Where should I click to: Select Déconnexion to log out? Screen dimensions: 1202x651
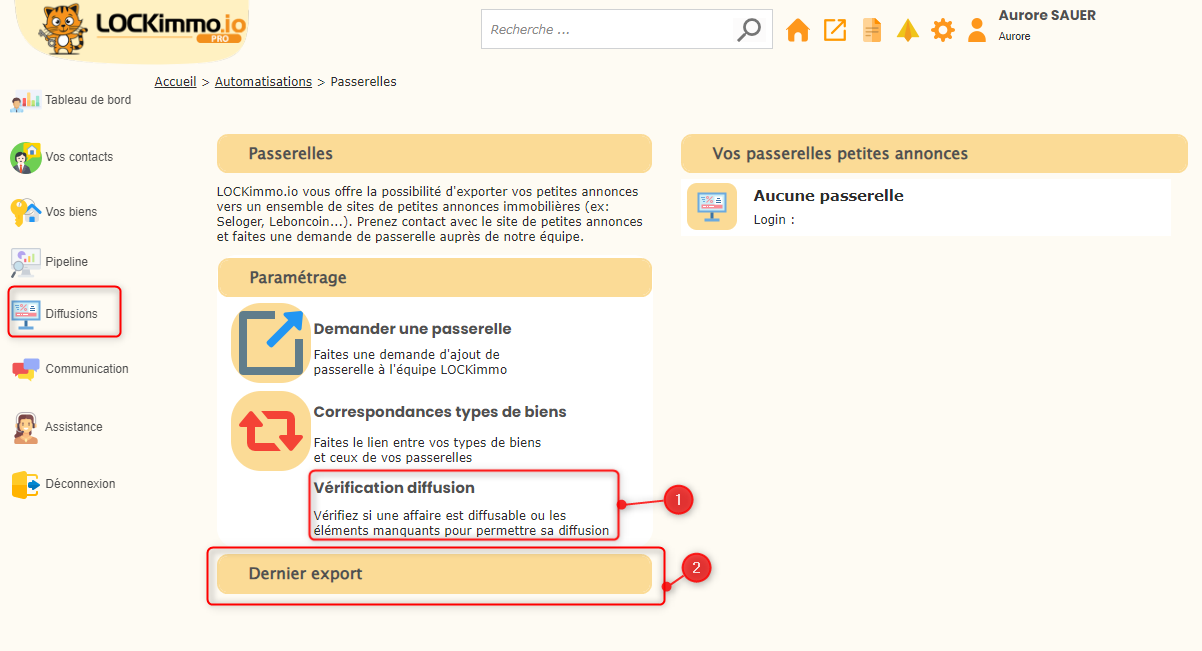(x=80, y=484)
